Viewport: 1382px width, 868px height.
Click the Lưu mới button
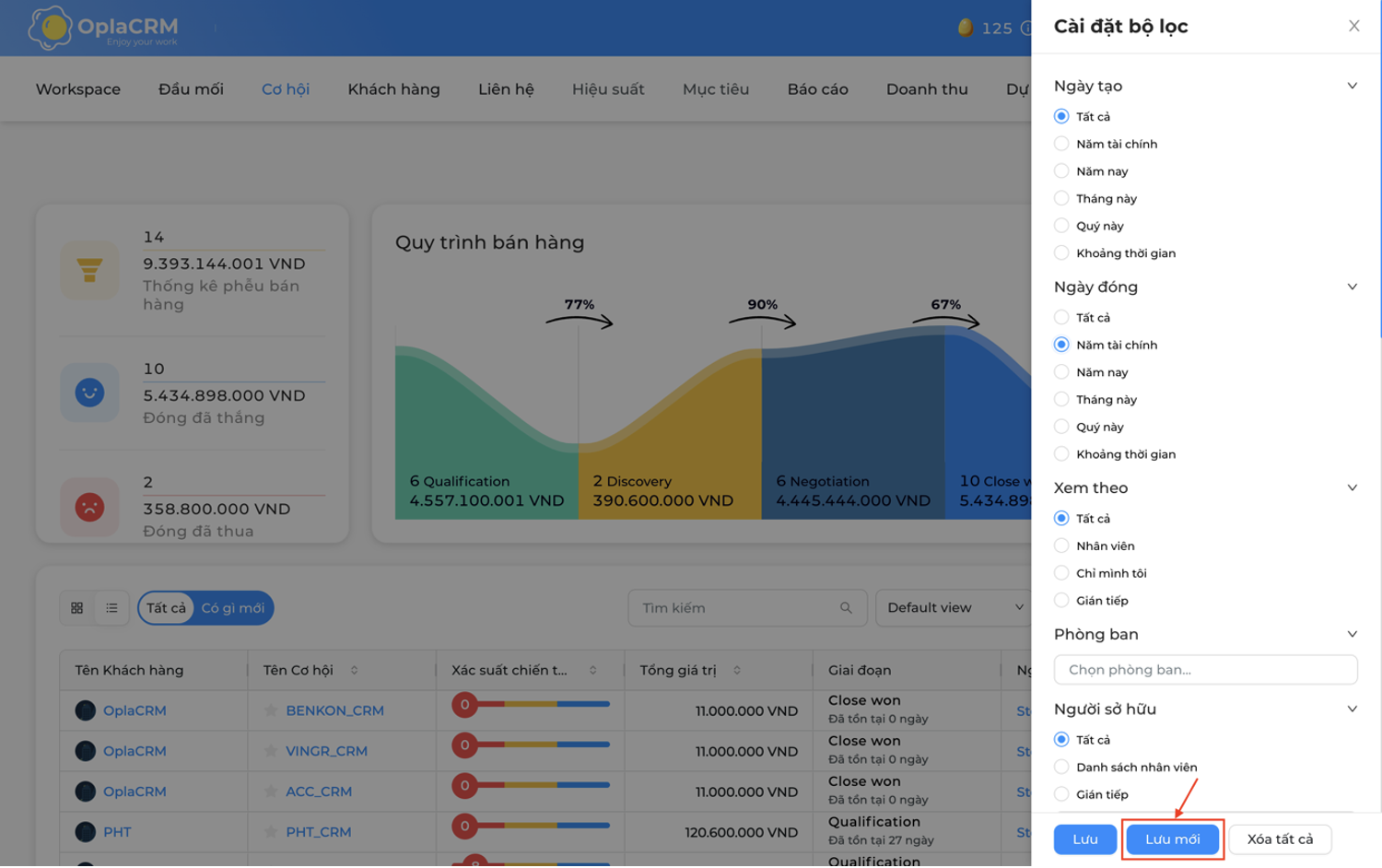tap(1172, 839)
